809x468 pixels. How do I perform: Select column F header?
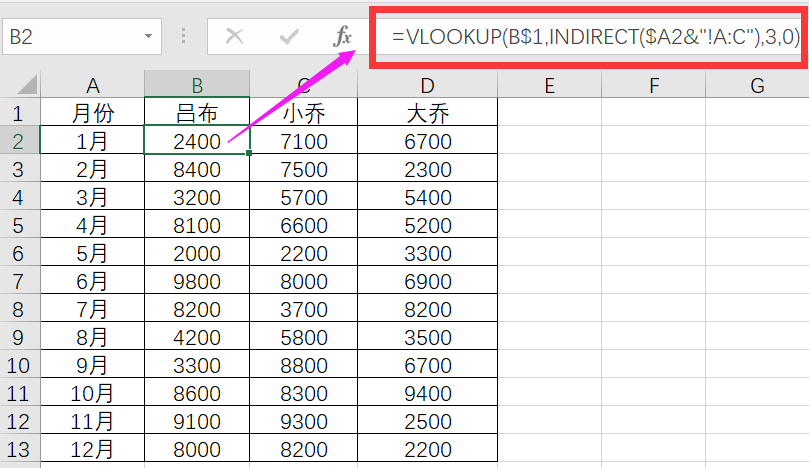coord(654,85)
